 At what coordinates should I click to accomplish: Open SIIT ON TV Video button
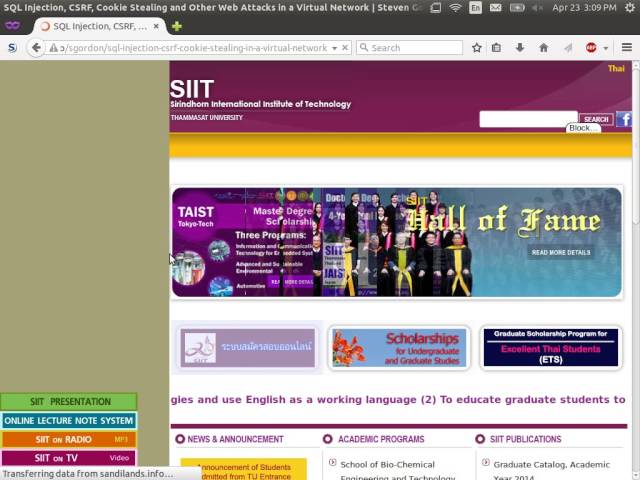69,458
